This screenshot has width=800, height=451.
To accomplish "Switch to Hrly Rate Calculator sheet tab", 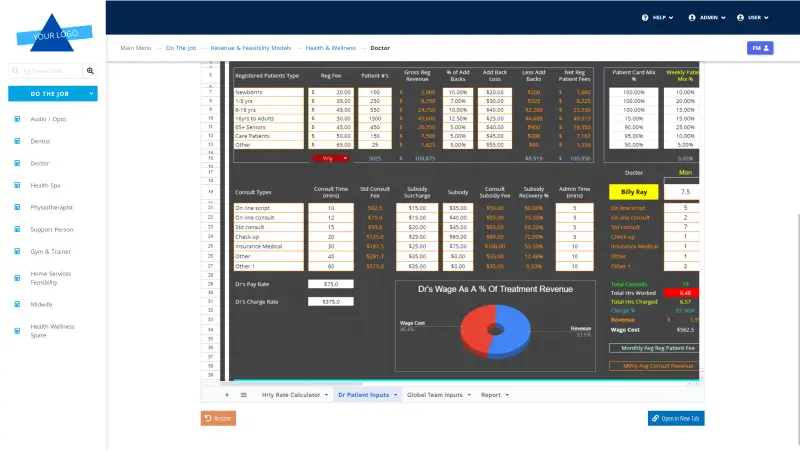I will 294,395.
